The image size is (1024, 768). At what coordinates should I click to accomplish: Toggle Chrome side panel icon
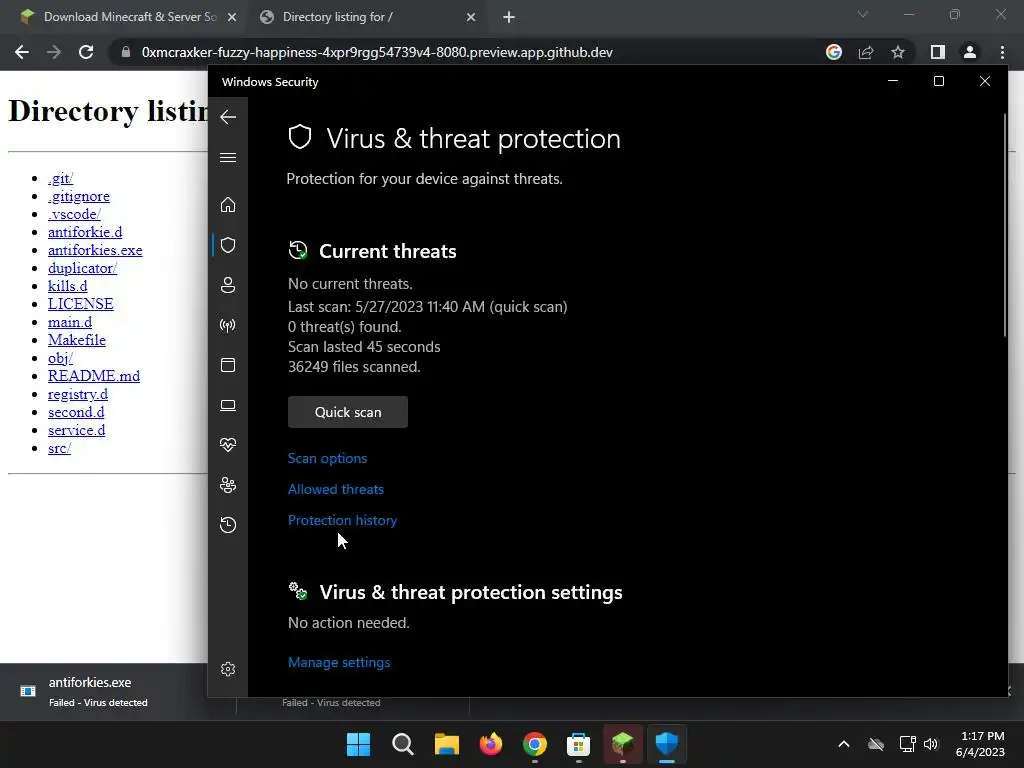click(937, 52)
